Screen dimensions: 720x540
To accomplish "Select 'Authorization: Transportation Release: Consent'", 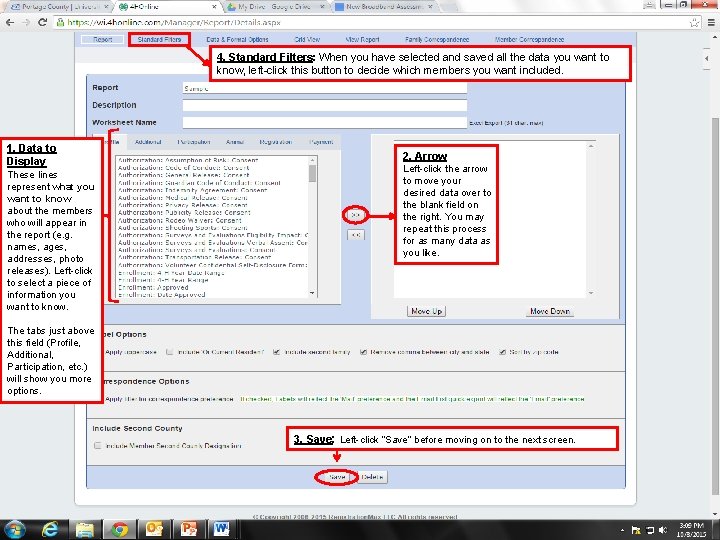I will pos(195,258).
